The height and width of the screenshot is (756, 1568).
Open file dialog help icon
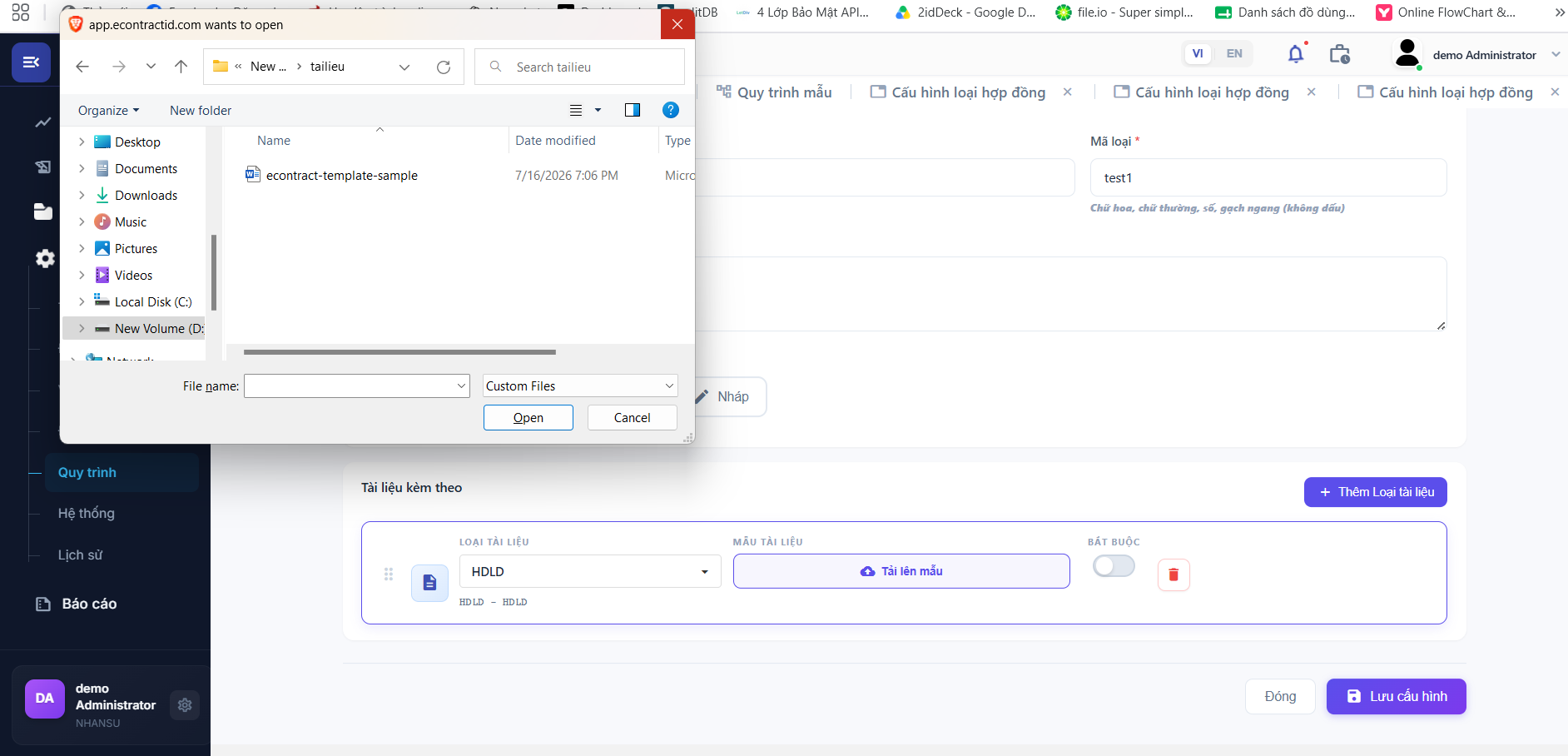pyautogui.click(x=671, y=110)
